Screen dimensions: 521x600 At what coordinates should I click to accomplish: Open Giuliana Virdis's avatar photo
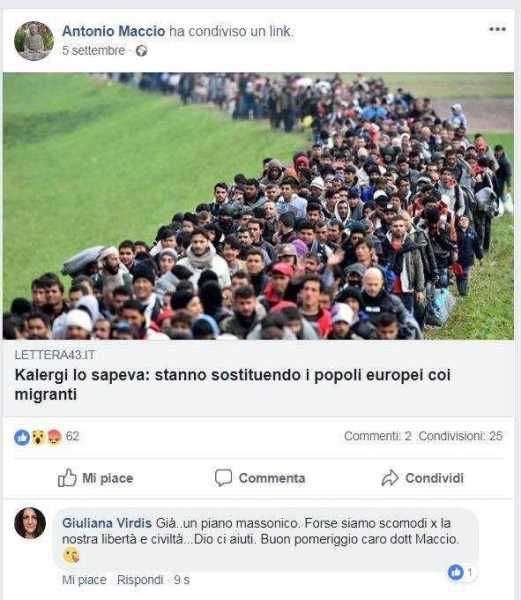(x=30, y=523)
